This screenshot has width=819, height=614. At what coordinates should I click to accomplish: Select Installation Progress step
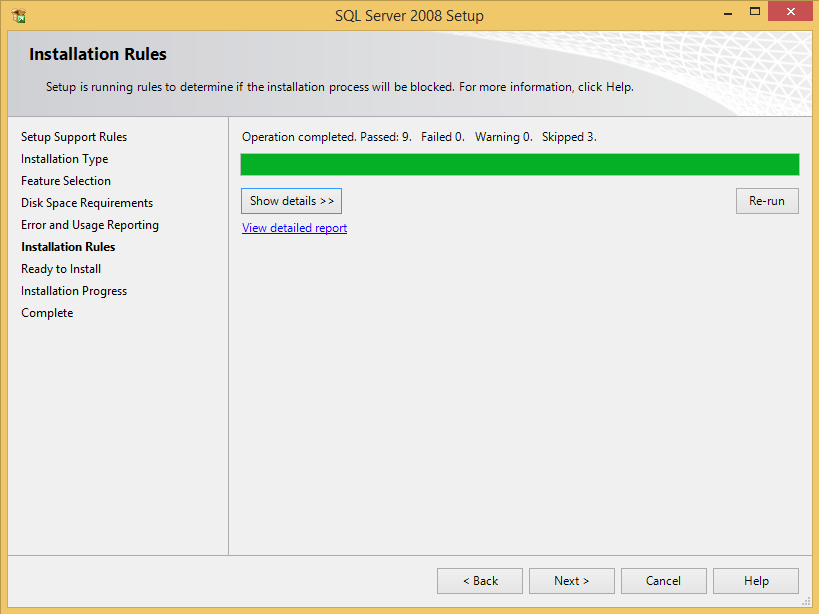[74, 291]
